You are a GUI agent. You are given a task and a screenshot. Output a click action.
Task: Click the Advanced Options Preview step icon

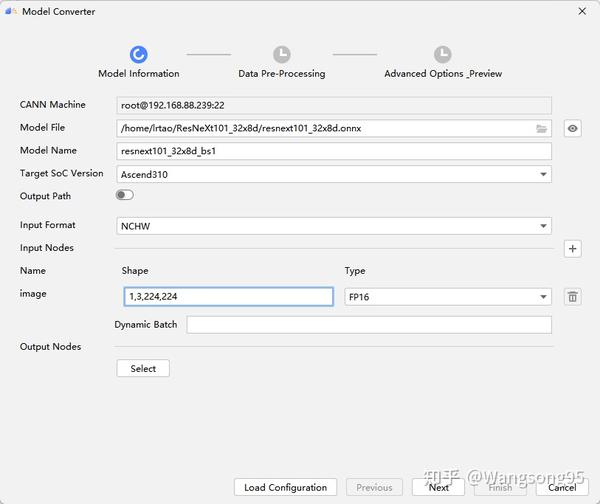click(443, 55)
